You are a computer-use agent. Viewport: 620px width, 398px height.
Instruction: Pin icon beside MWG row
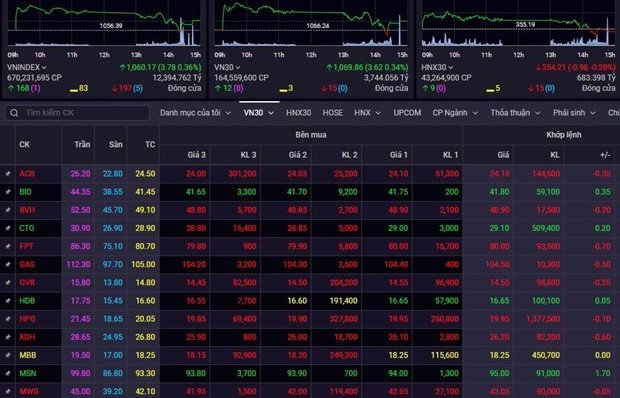point(8,392)
